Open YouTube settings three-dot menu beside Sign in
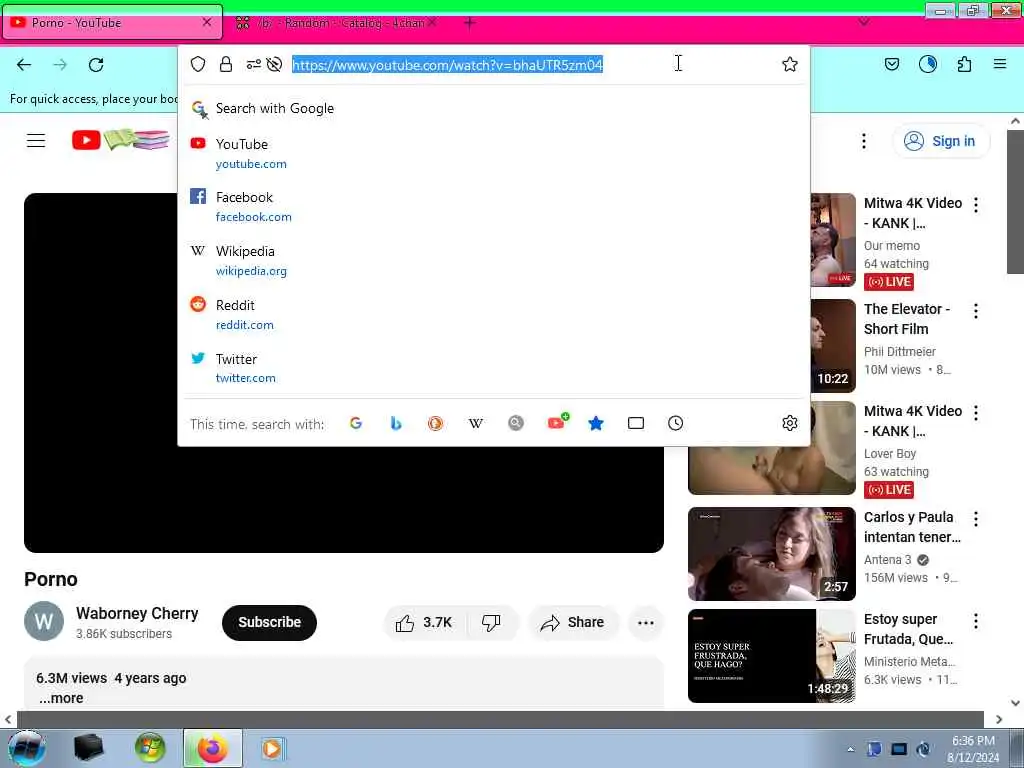Screen dimensions: 1024x768 pyautogui.click(x=864, y=141)
